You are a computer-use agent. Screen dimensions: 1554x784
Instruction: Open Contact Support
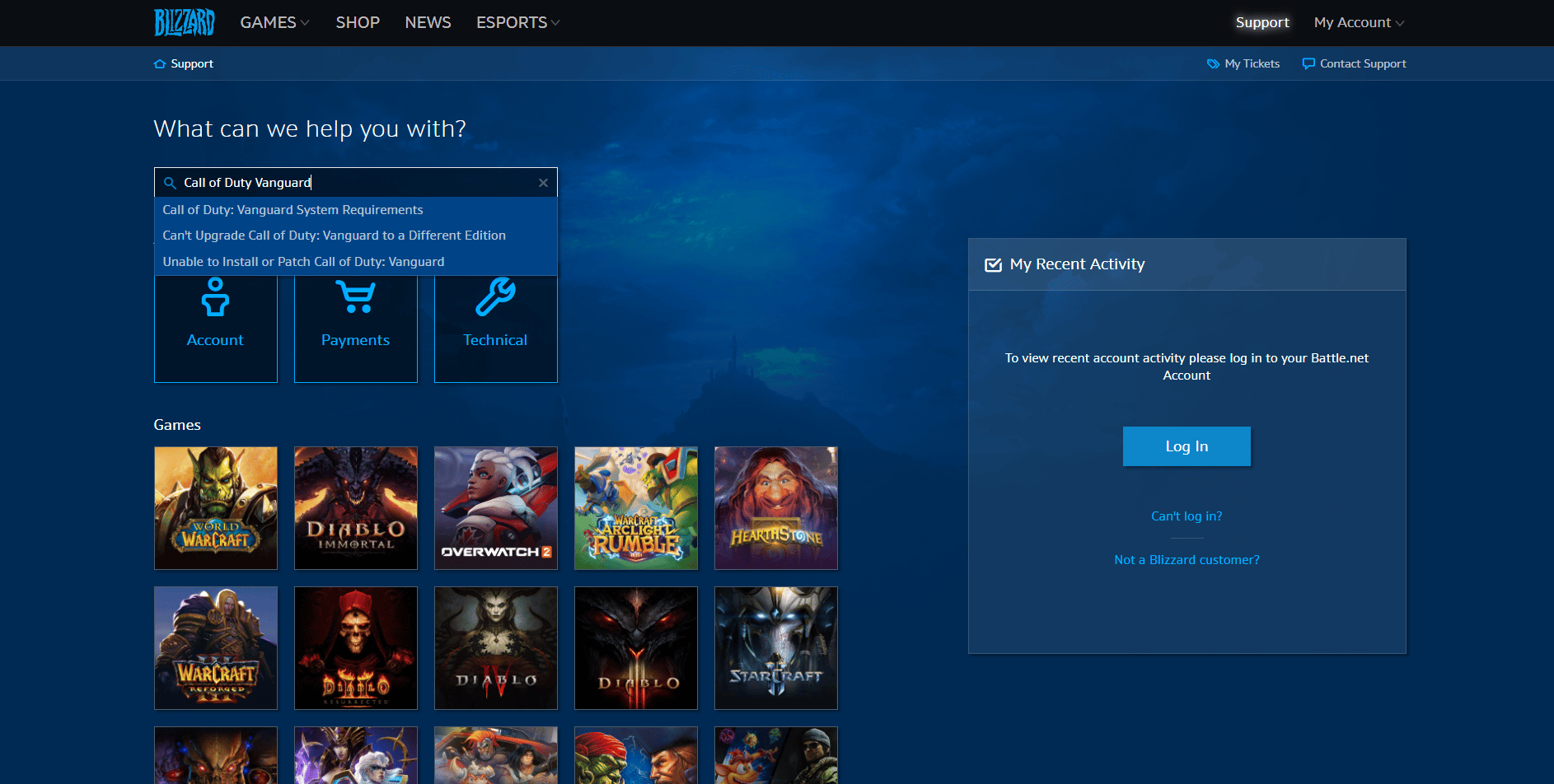click(1354, 63)
